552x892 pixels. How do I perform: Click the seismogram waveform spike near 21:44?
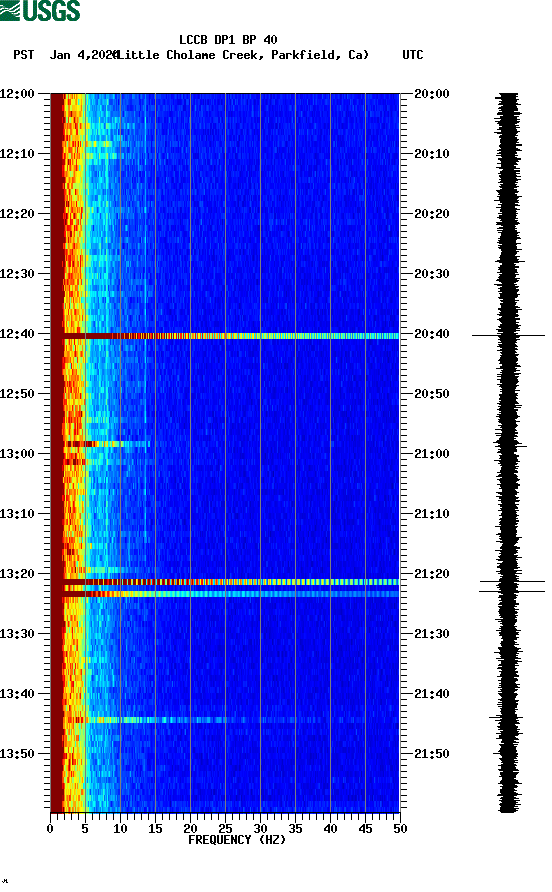pos(505,718)
